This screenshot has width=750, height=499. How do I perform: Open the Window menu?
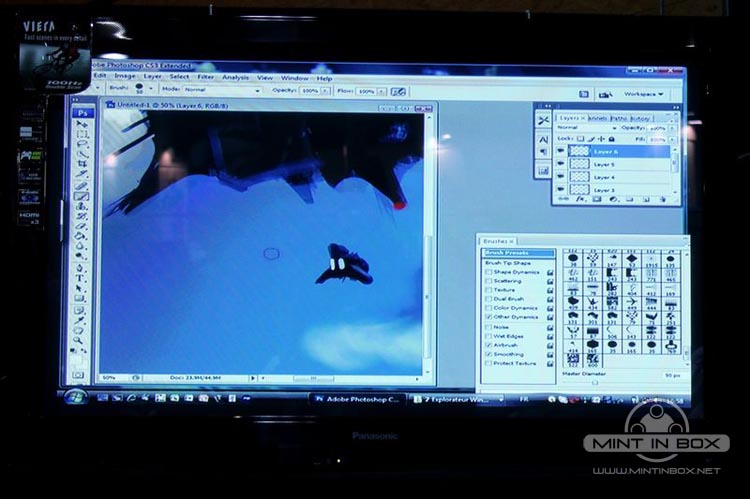(x=294, y=78)
